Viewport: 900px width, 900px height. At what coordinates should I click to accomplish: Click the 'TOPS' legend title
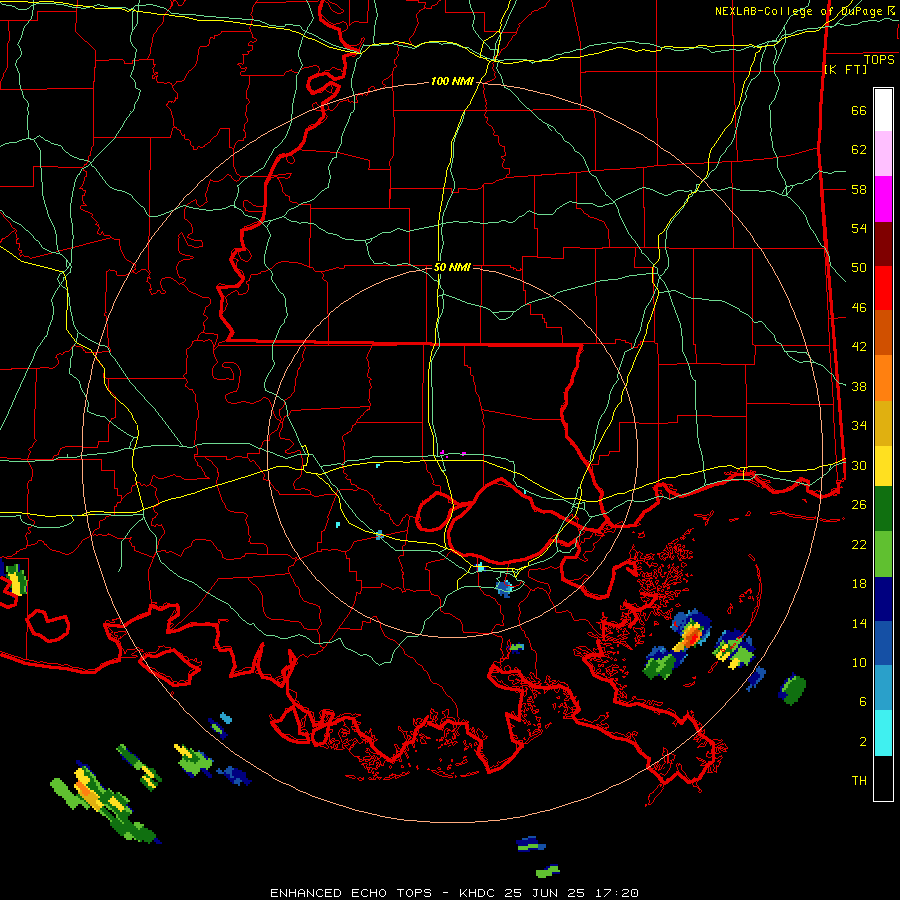[x=879, y=59]
